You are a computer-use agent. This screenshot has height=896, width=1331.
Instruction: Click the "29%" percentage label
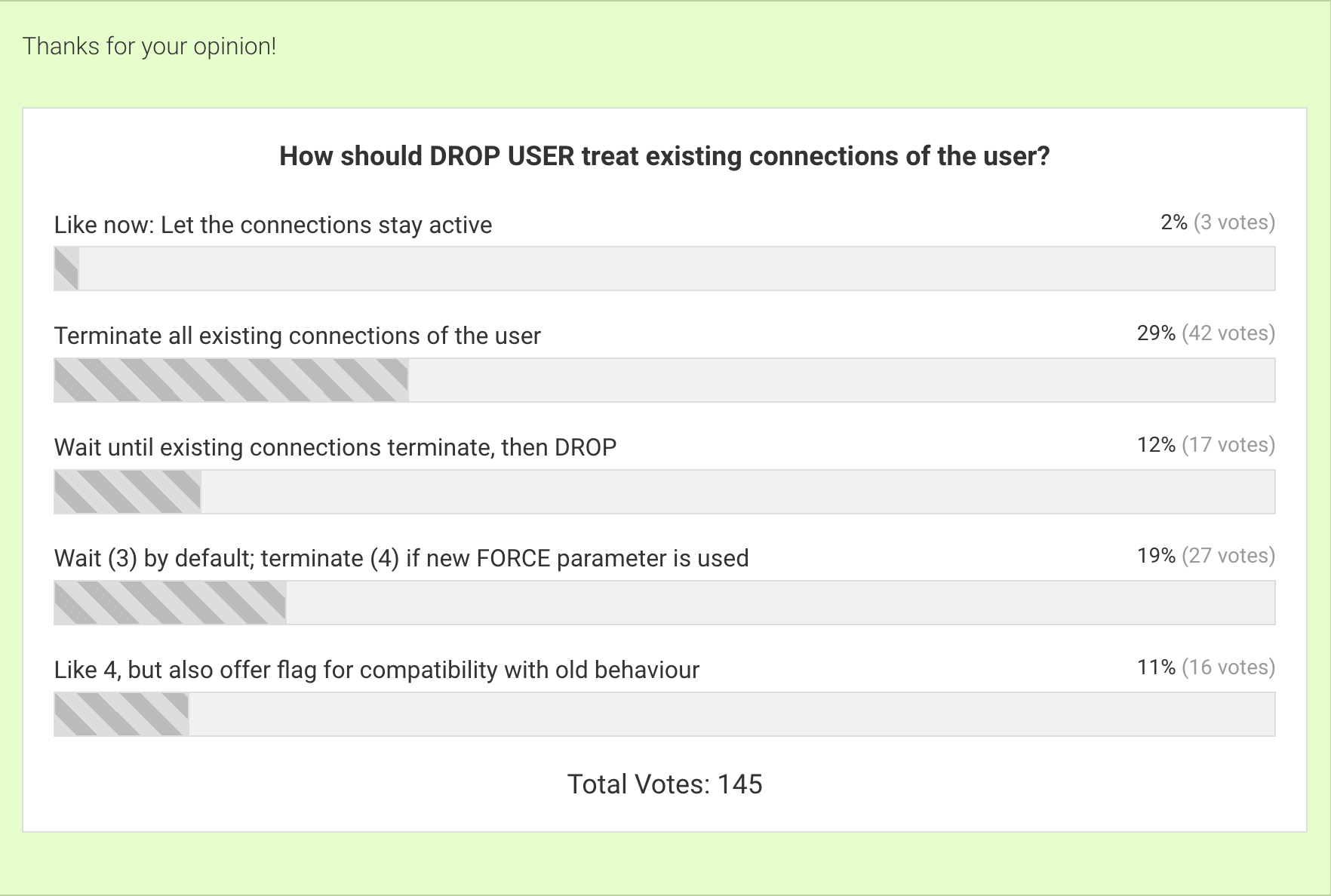pyautogui.click(x=1156, y=333)
